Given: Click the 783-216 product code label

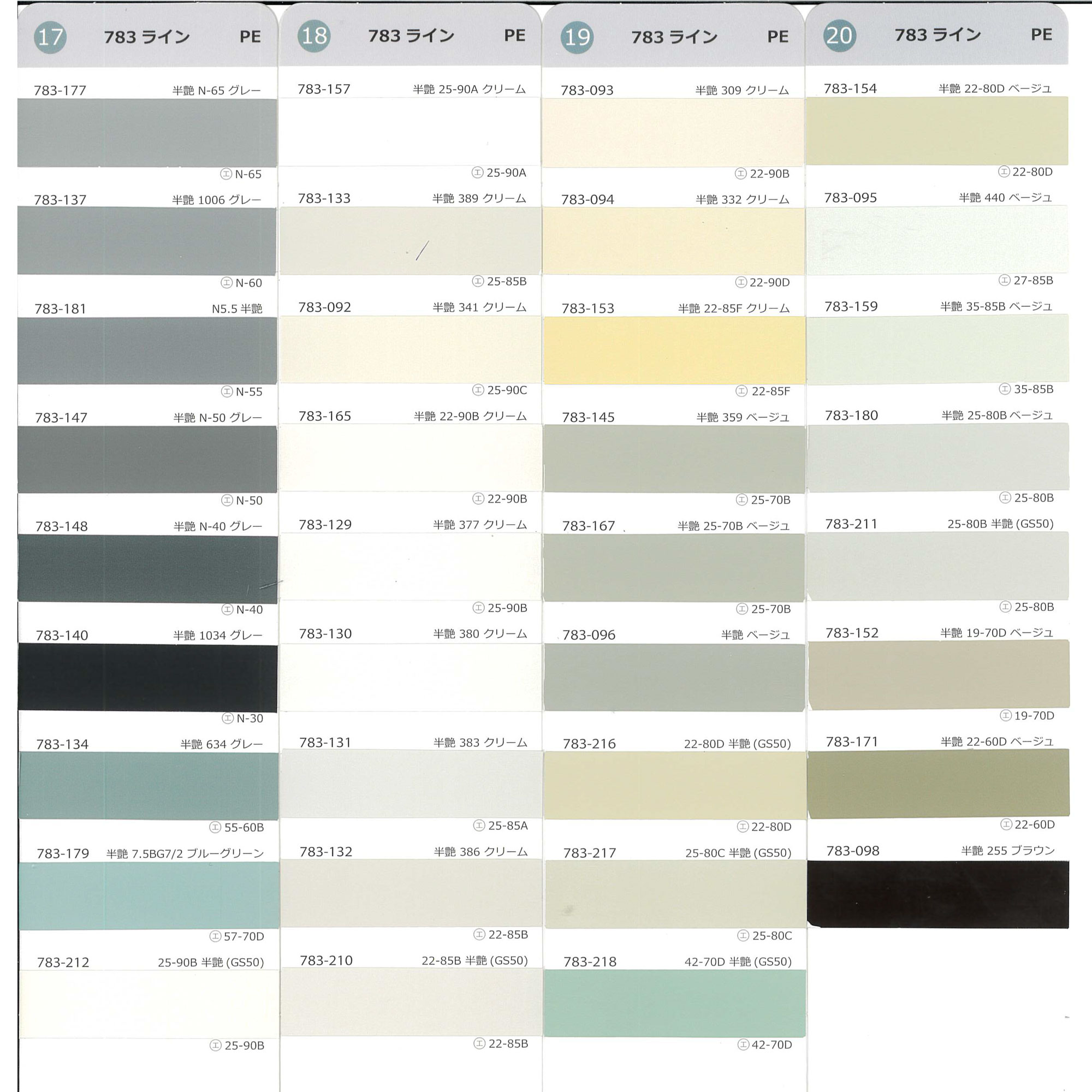Looking at the screenshot, I should pyautogui.click(x=589, y=744).
